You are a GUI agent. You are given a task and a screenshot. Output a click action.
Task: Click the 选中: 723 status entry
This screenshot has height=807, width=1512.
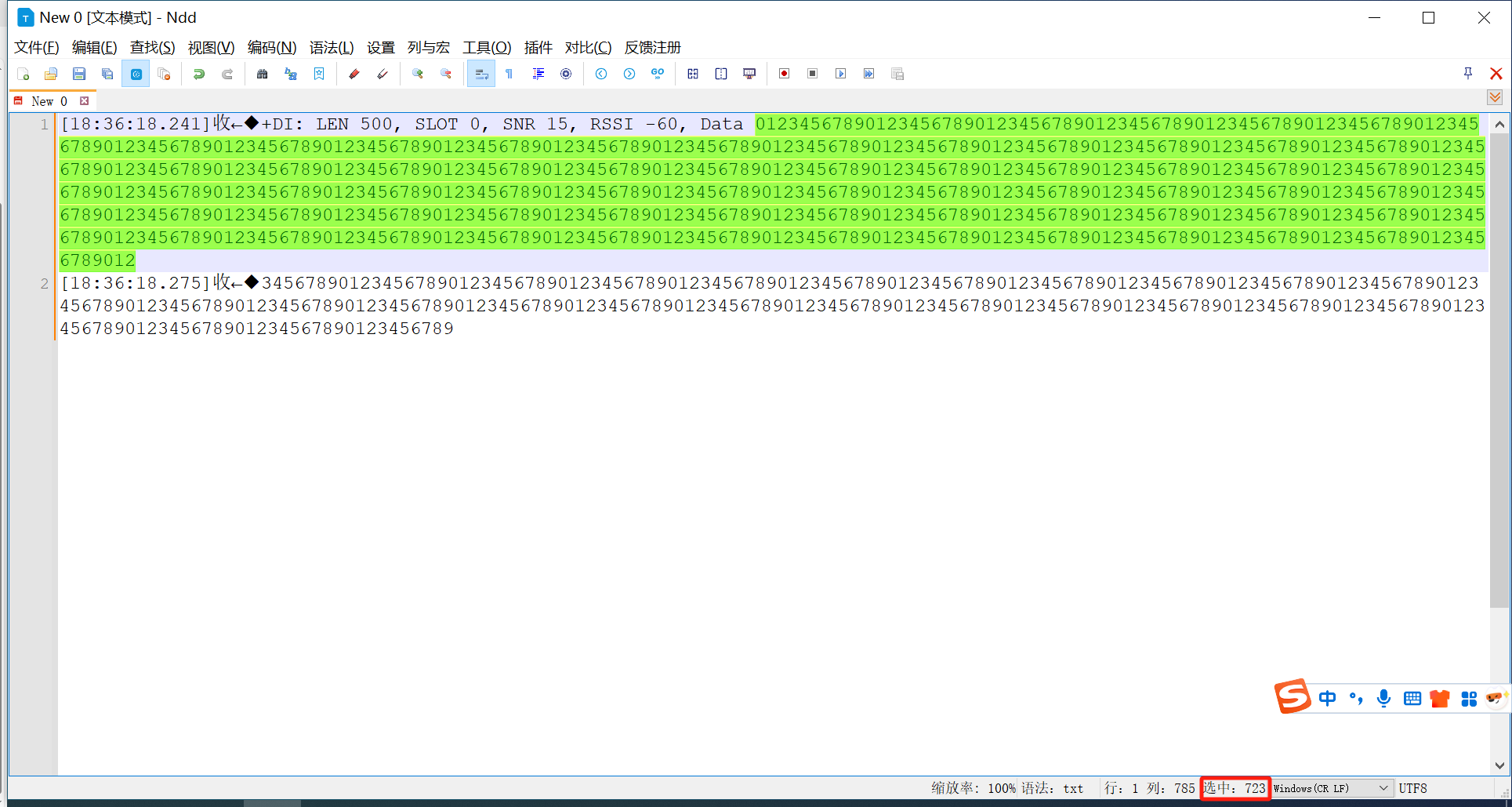pyautogui.click(x=1235, y=788)
